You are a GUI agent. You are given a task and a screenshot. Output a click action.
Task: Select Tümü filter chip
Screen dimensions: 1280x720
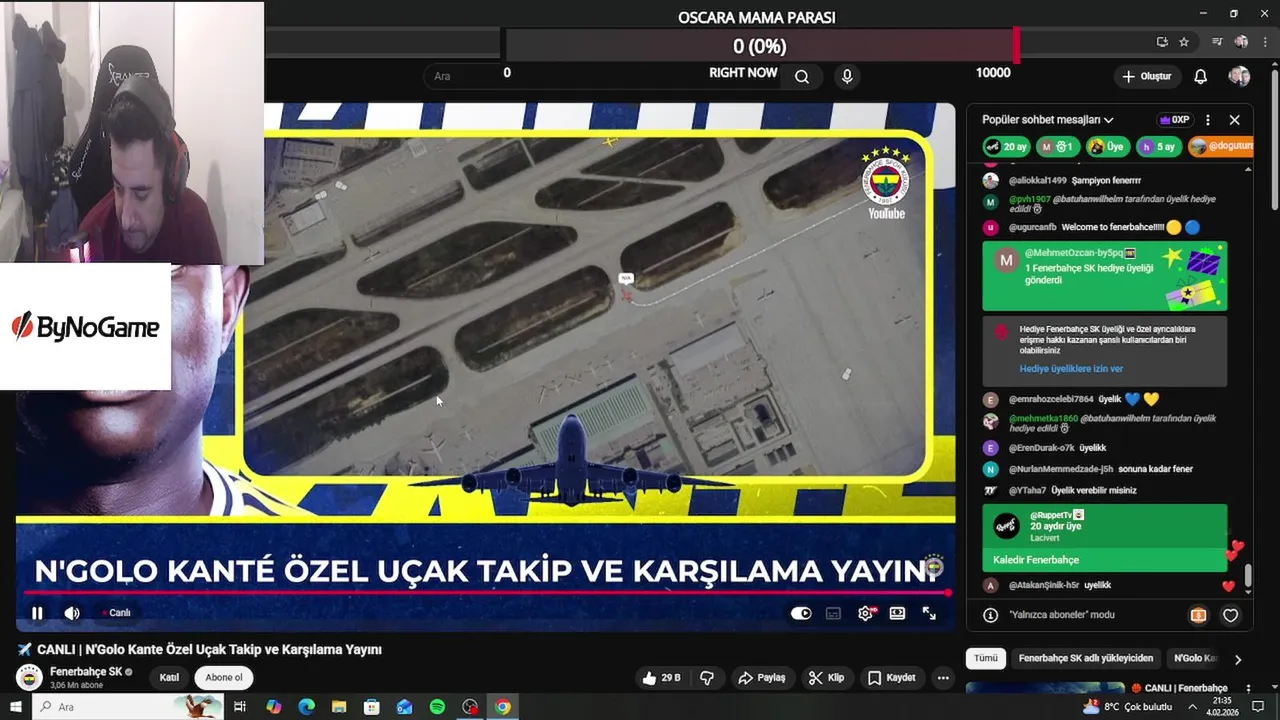coord(986,658)
